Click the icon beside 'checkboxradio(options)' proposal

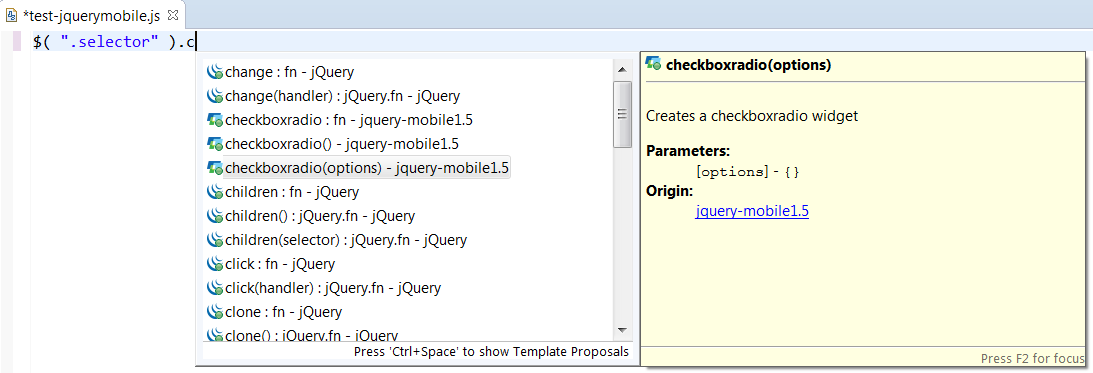(215, 168)
